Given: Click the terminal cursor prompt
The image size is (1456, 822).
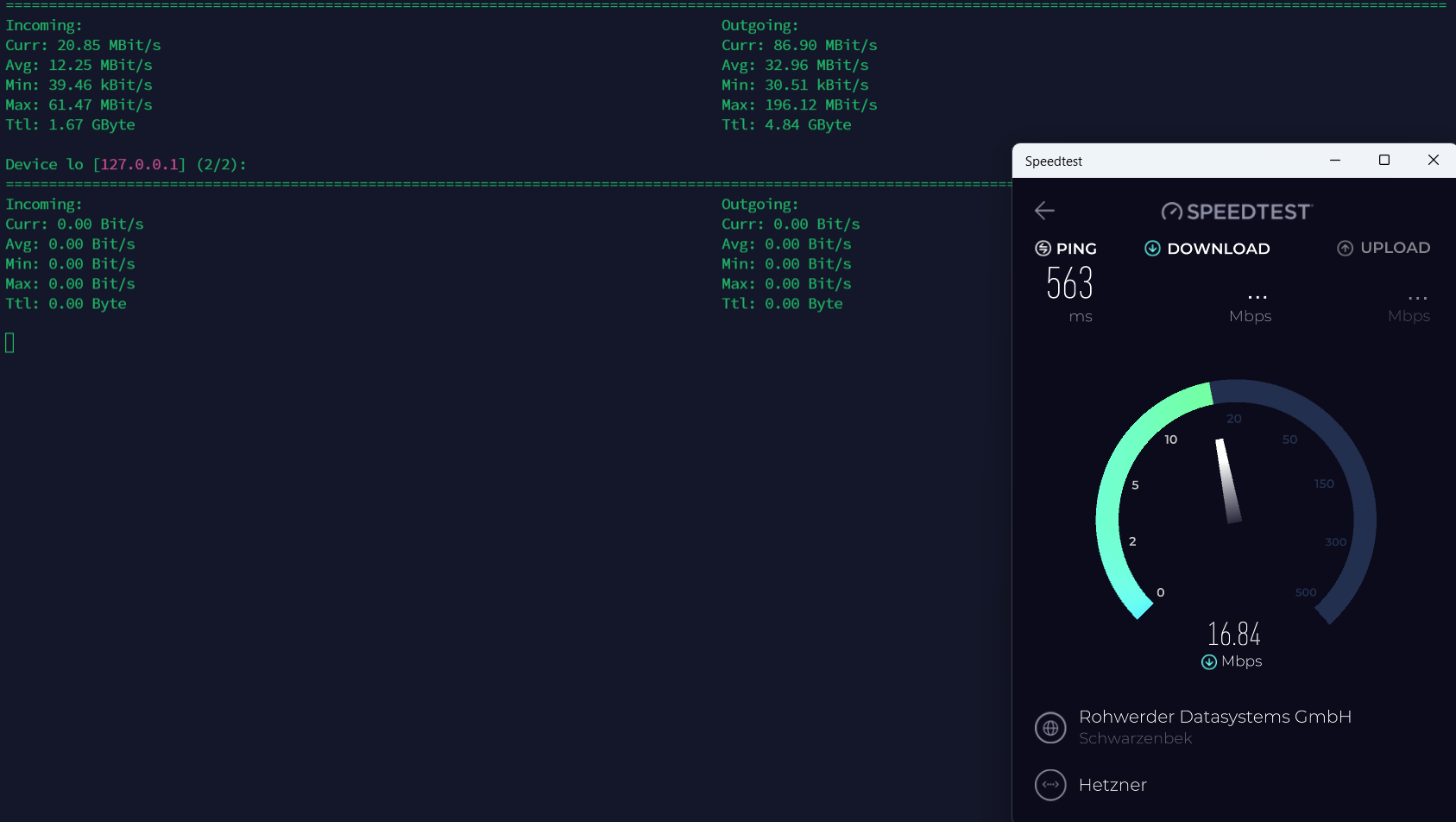Looking at the screenshot, I should 9,343.
